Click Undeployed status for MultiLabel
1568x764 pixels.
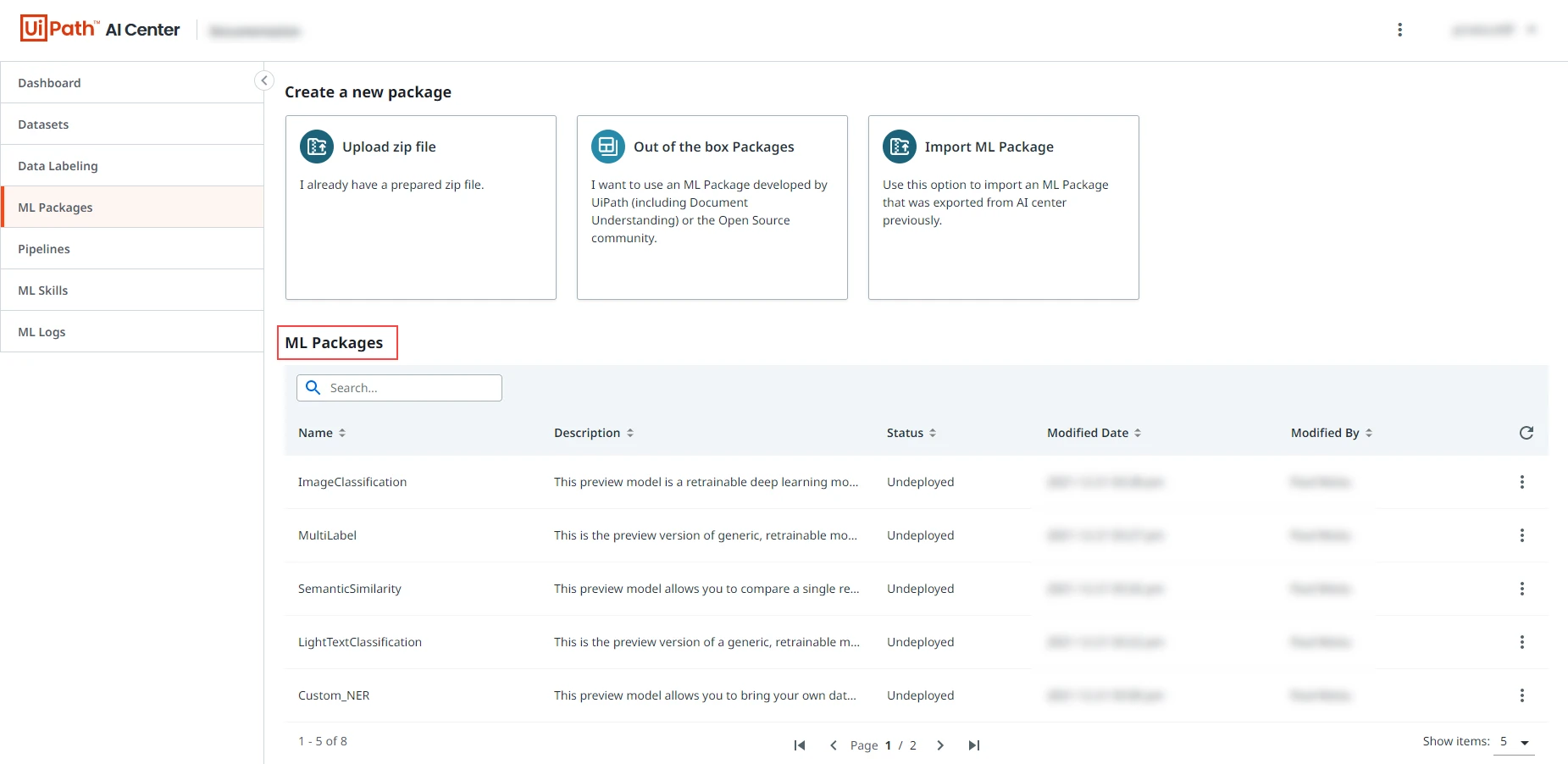[921, 535]
